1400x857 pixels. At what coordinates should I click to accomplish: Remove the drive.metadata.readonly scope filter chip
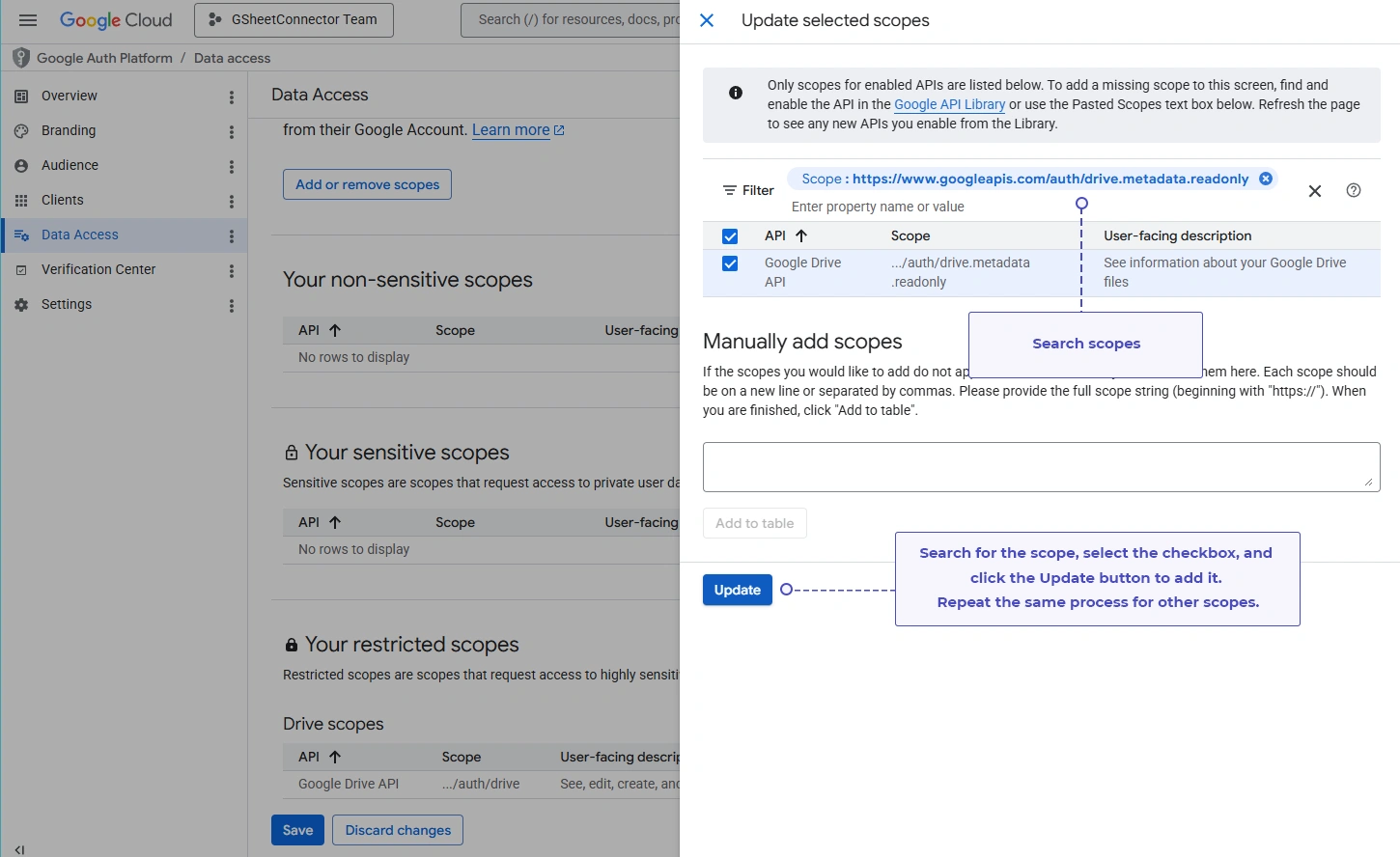click(1266, 179)
